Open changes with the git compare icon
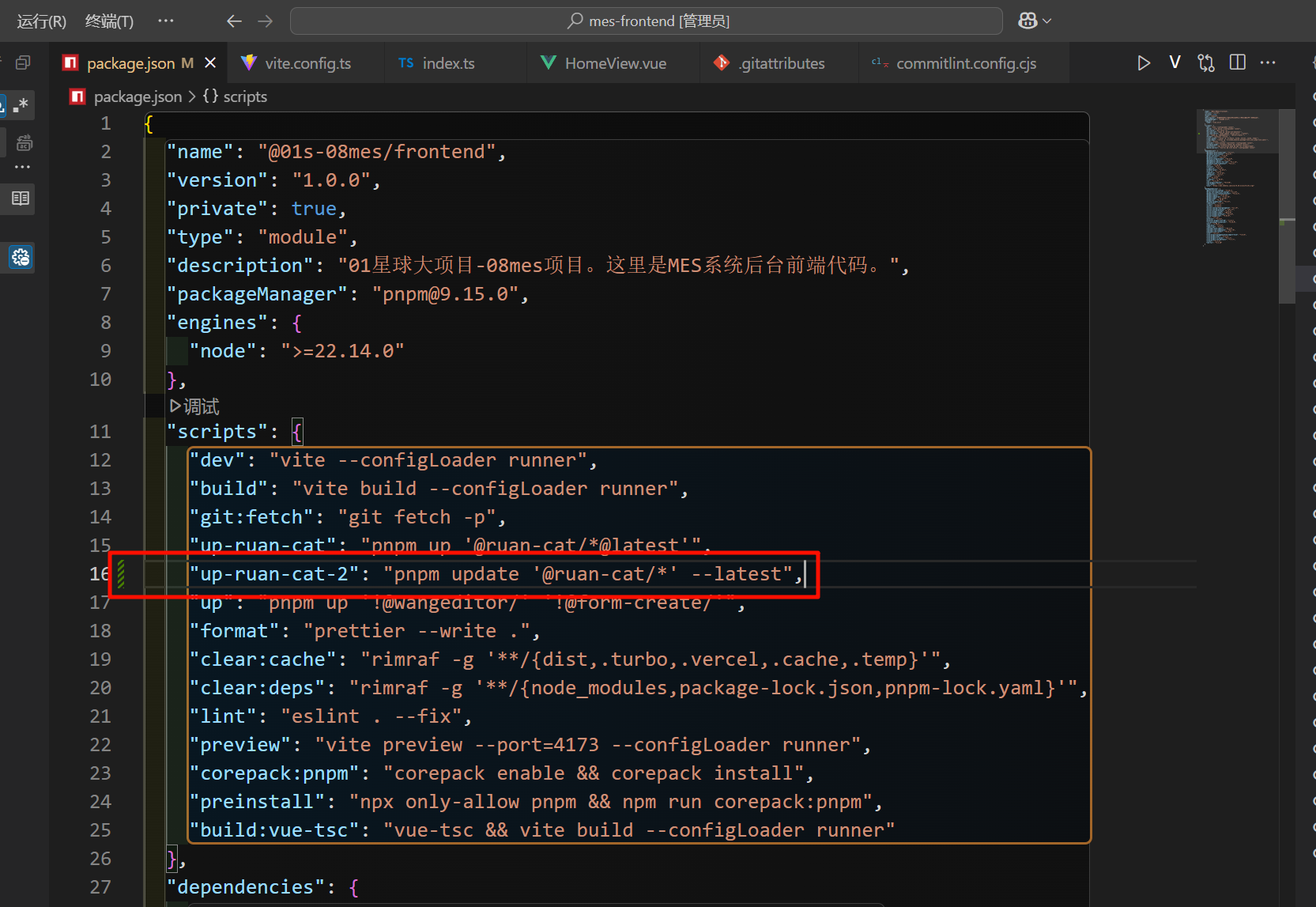Image resolution: width=1316 pixels, height=907 pixels. click(1206, 62)
